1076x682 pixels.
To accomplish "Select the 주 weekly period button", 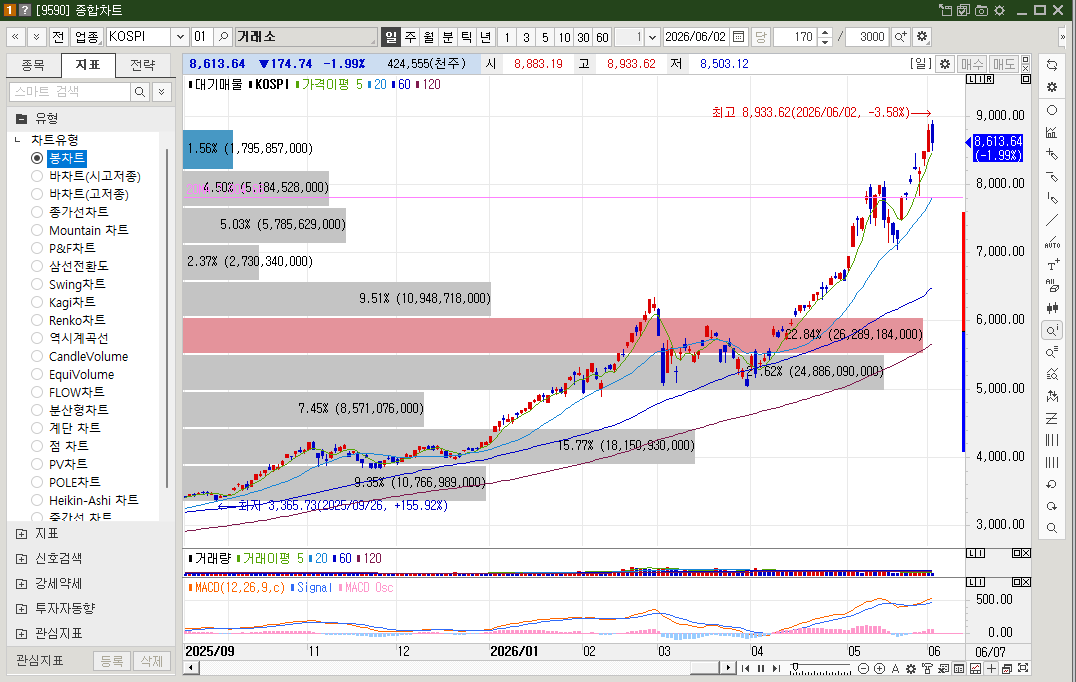I will click(410, 36).
